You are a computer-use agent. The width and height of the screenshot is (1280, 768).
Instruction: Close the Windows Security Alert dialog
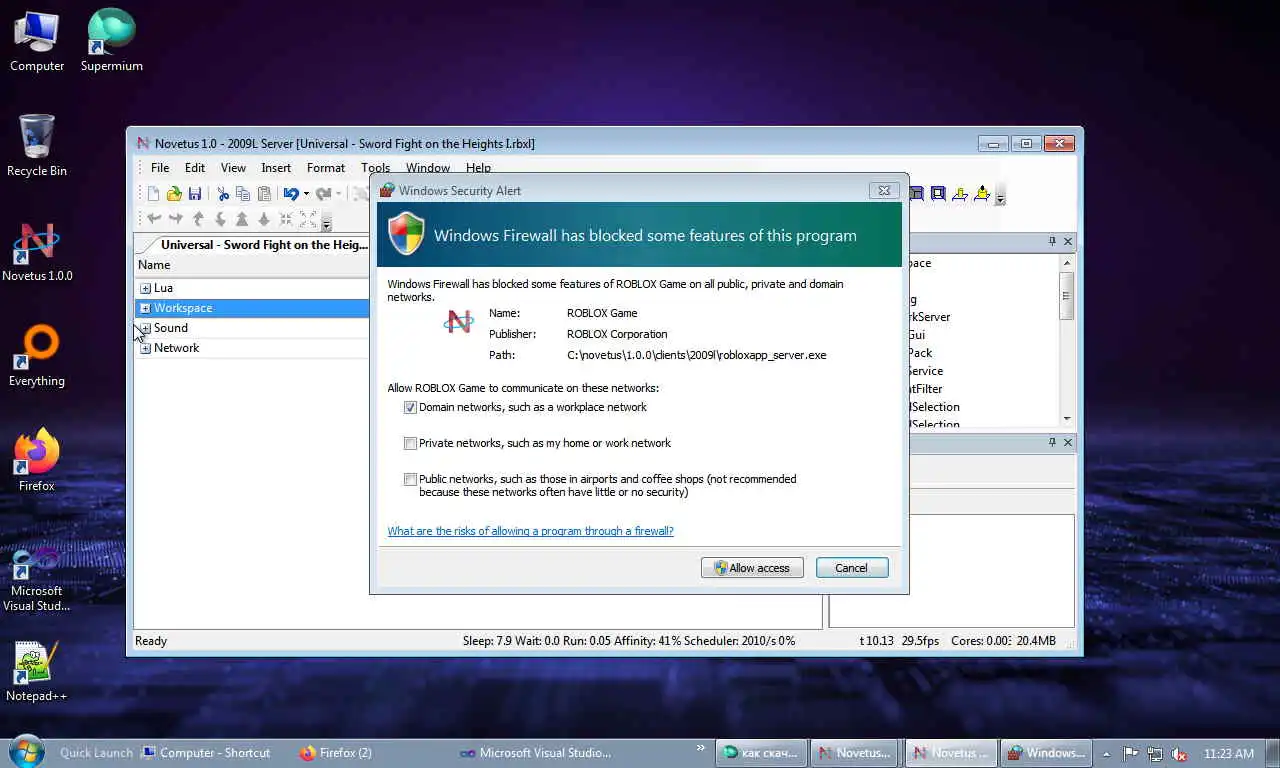pos(884,190)
